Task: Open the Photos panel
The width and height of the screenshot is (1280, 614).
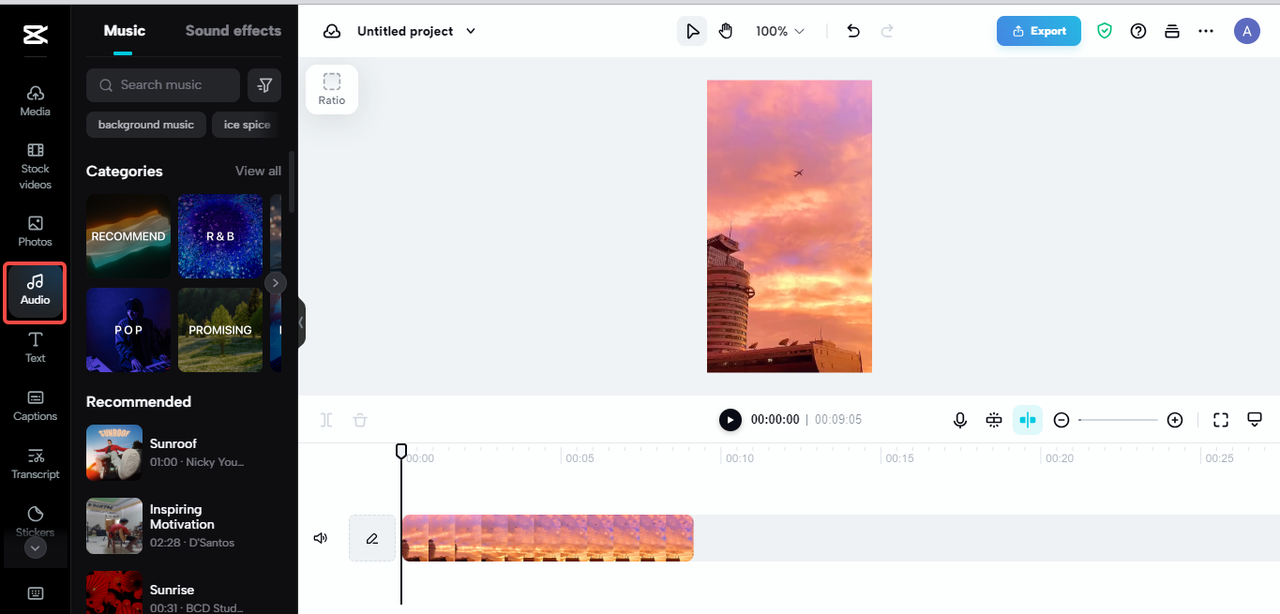Action: 35,231
